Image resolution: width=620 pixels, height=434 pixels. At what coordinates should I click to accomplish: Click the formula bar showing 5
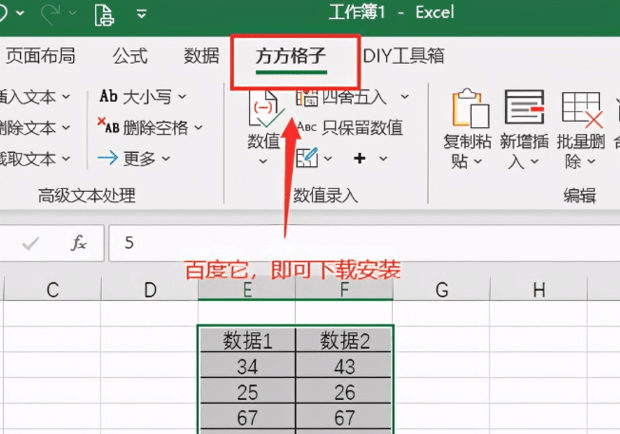coord(364,243)
